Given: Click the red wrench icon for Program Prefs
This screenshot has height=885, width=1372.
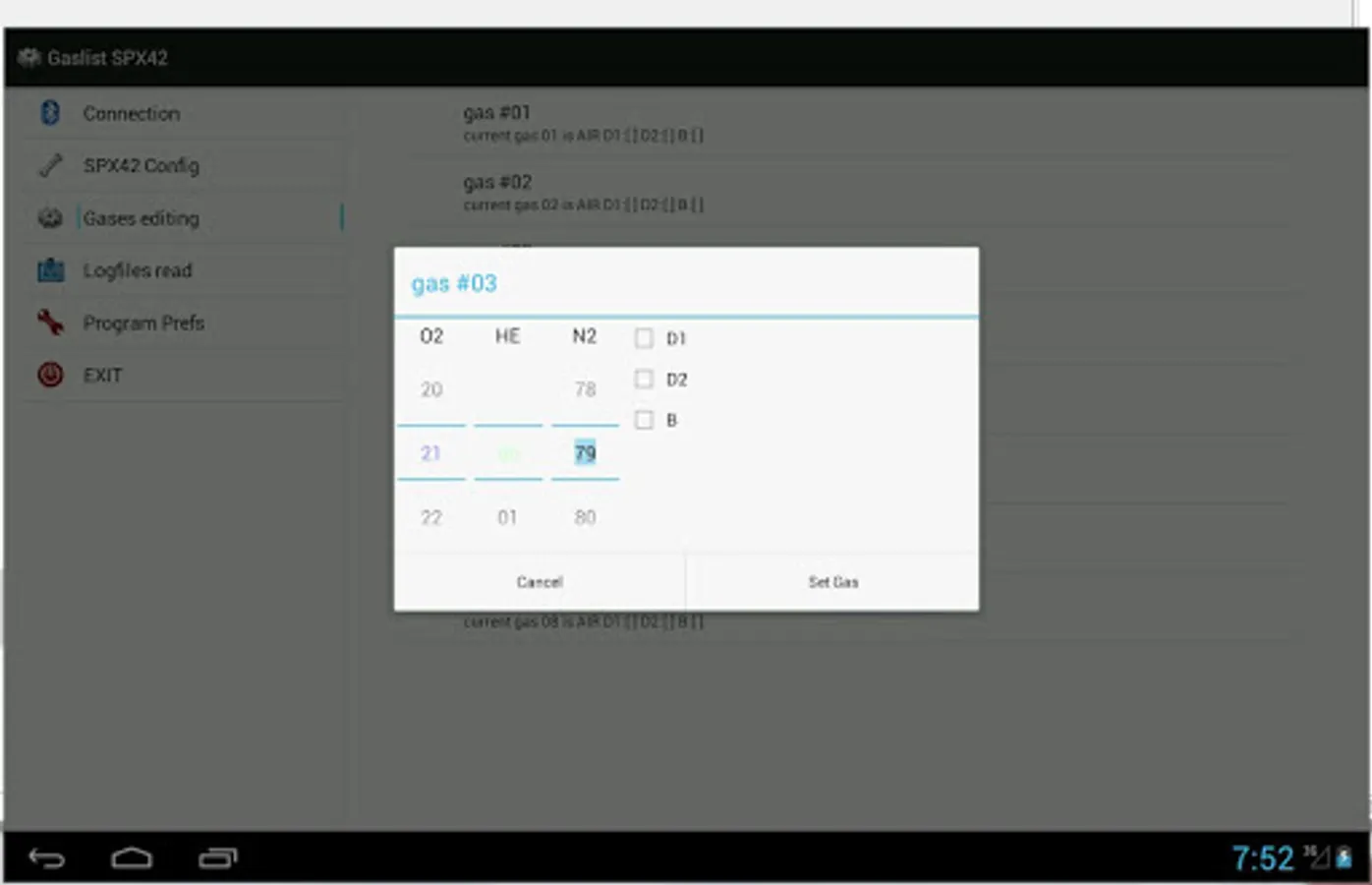Looking at the screenshot, I should pos(49,323).
